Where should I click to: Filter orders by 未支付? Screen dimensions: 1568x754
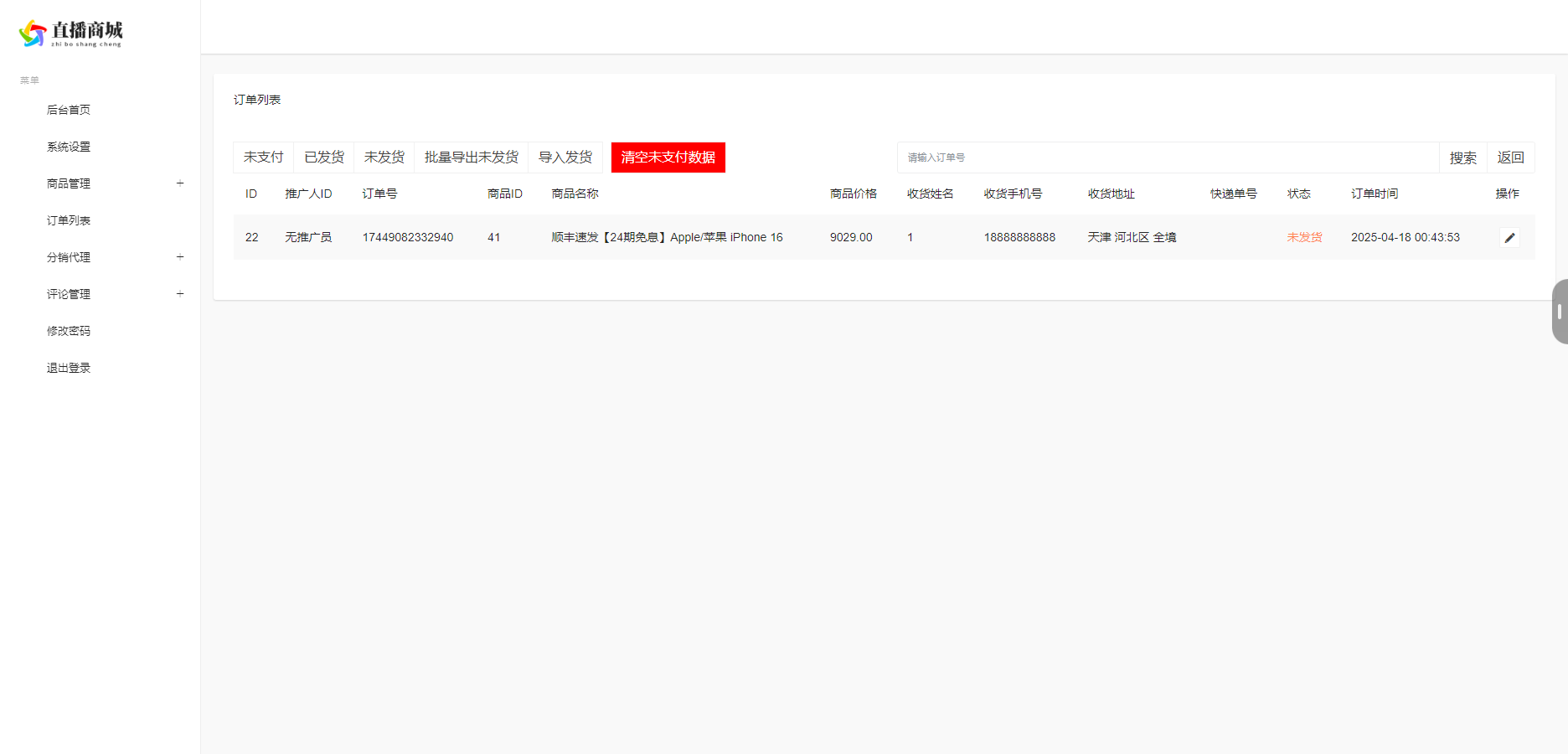pyautogui.click(x=263, y=158)
